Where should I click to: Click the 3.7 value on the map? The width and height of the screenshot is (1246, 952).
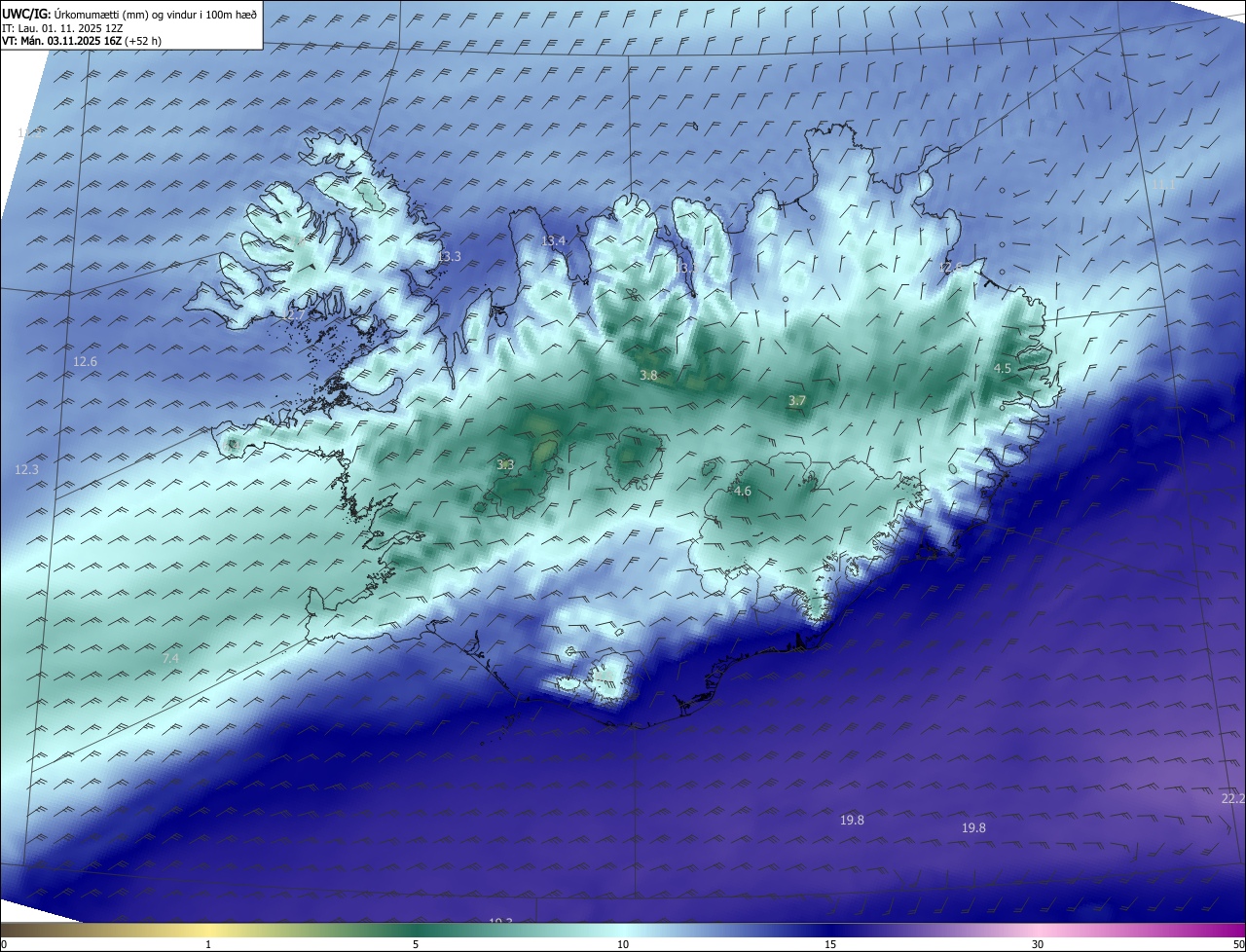(797, 401)
